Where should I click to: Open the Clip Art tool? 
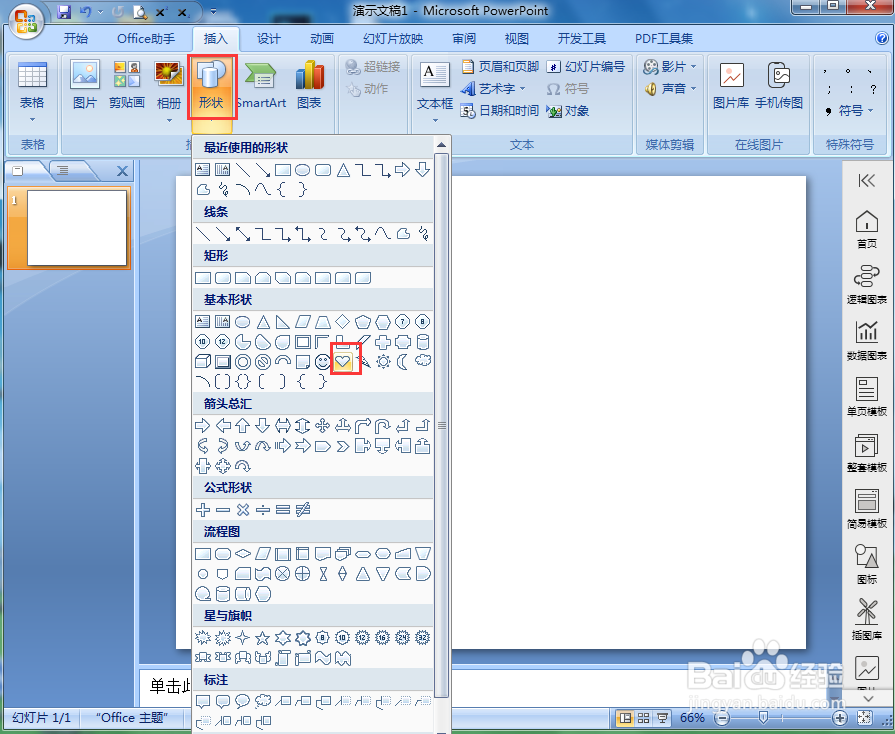[x=127, y=86]
